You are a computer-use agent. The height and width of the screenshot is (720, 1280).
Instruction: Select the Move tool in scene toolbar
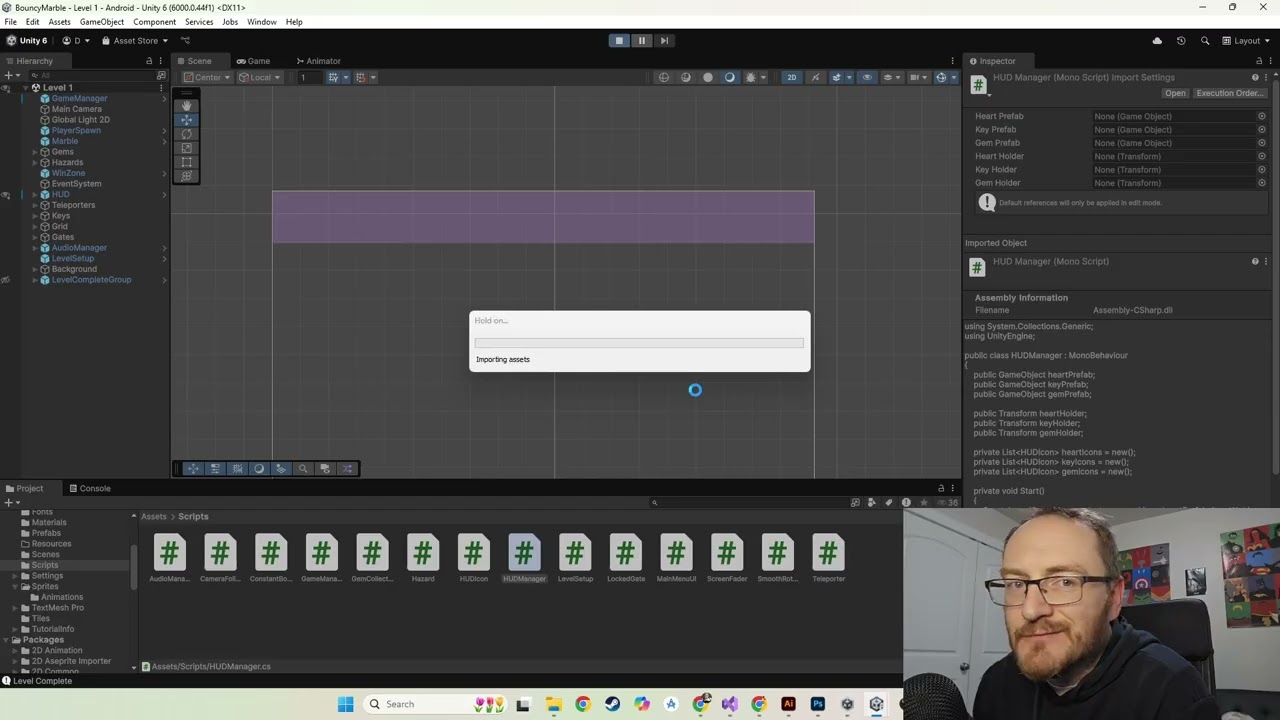186,119
